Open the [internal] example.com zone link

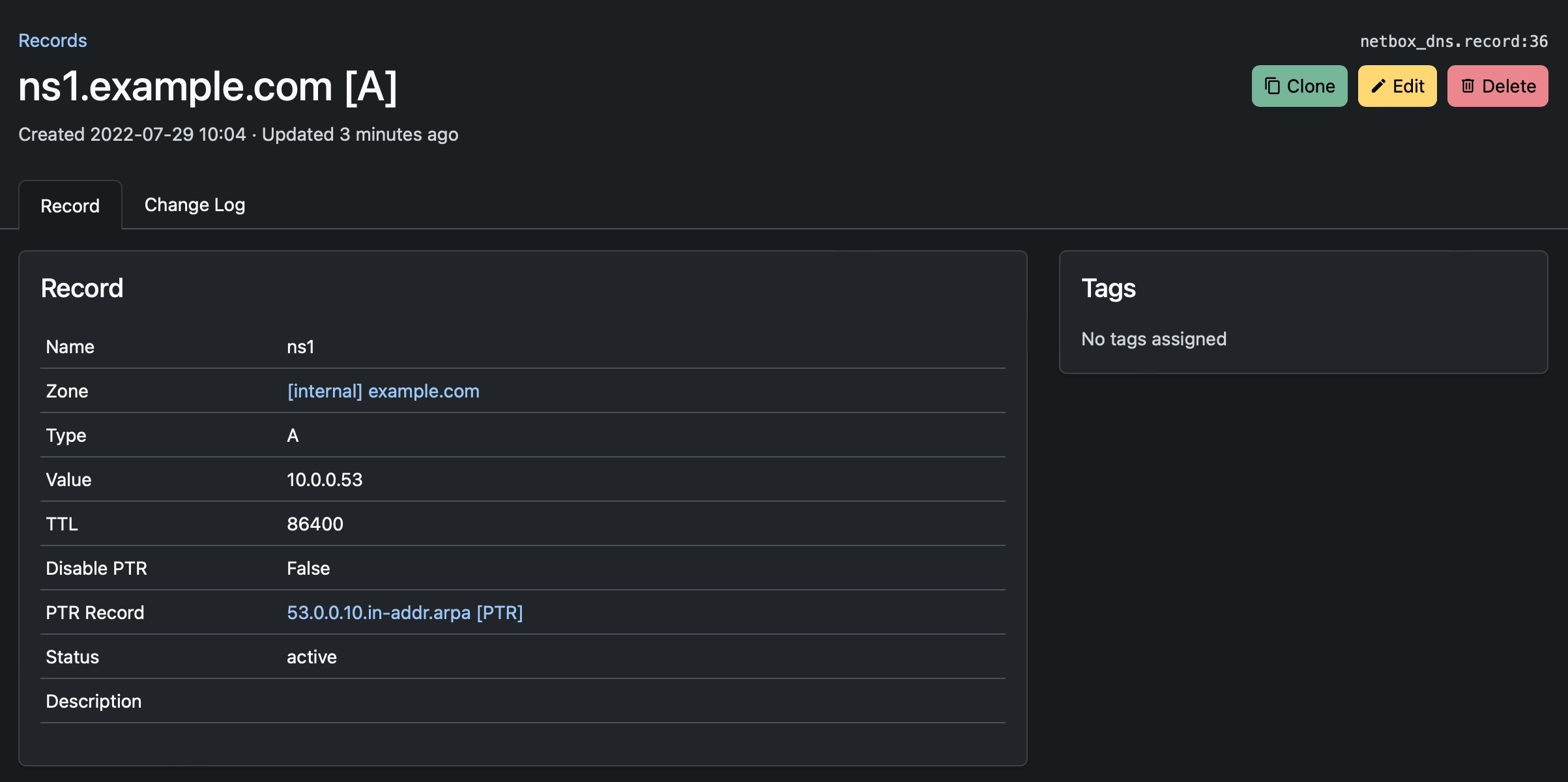tap(383, 391)
